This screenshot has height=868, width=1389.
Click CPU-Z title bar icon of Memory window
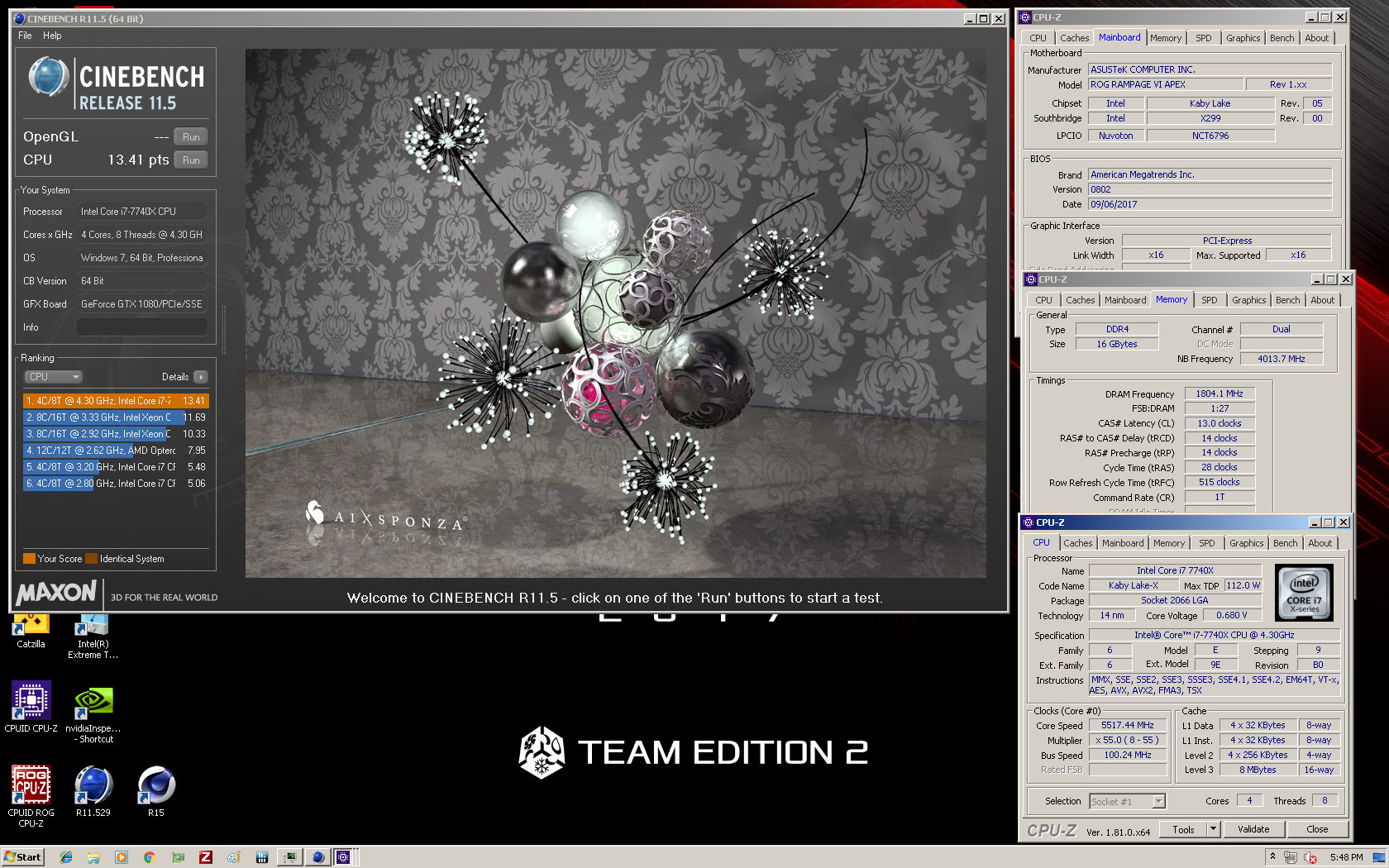1032,279
